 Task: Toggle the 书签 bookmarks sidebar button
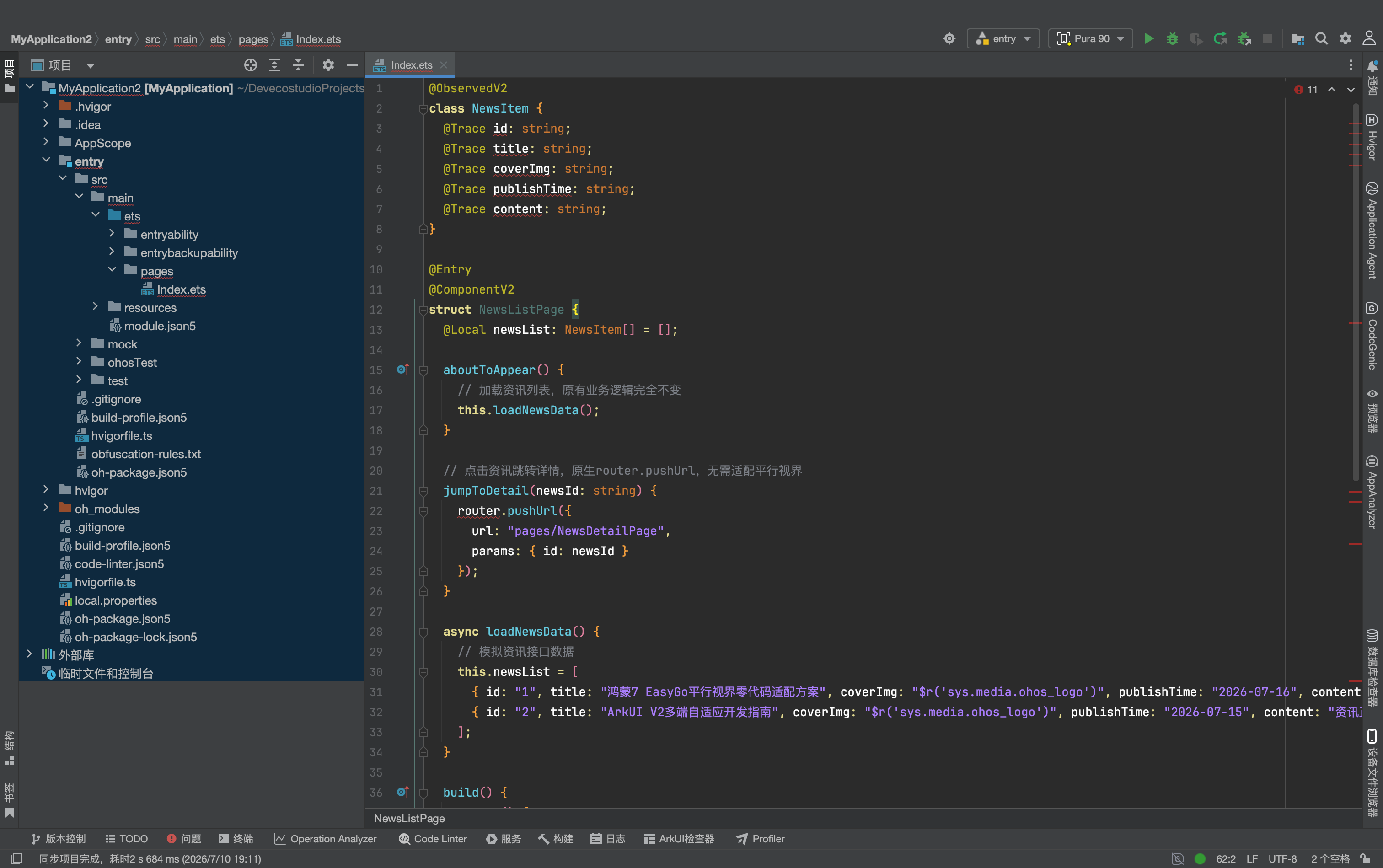click(9, 800)
